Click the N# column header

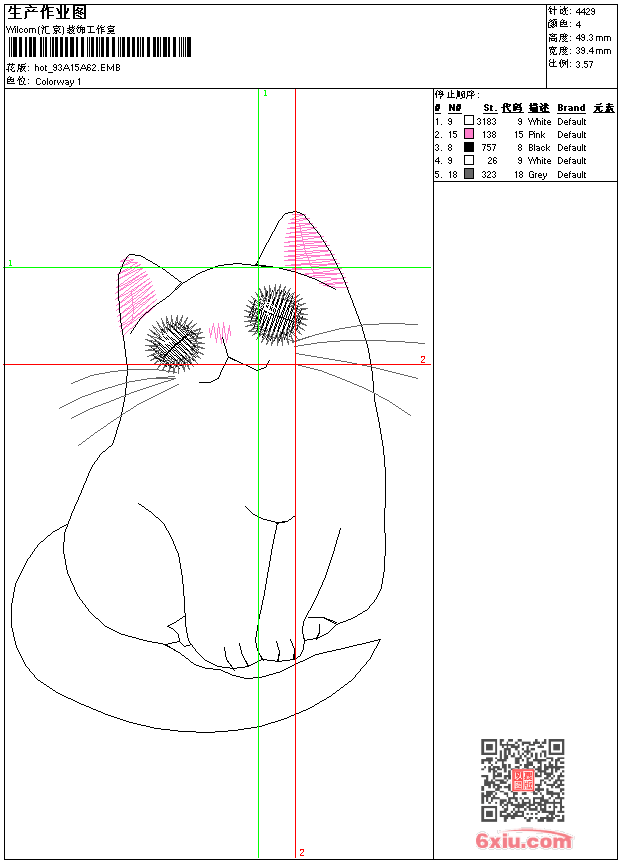[x=455, y=108]
